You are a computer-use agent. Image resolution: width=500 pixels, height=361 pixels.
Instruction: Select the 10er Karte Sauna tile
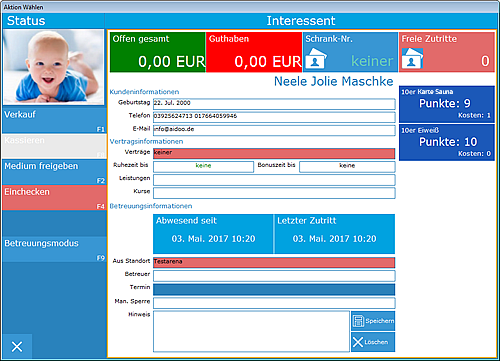(447, 104)
